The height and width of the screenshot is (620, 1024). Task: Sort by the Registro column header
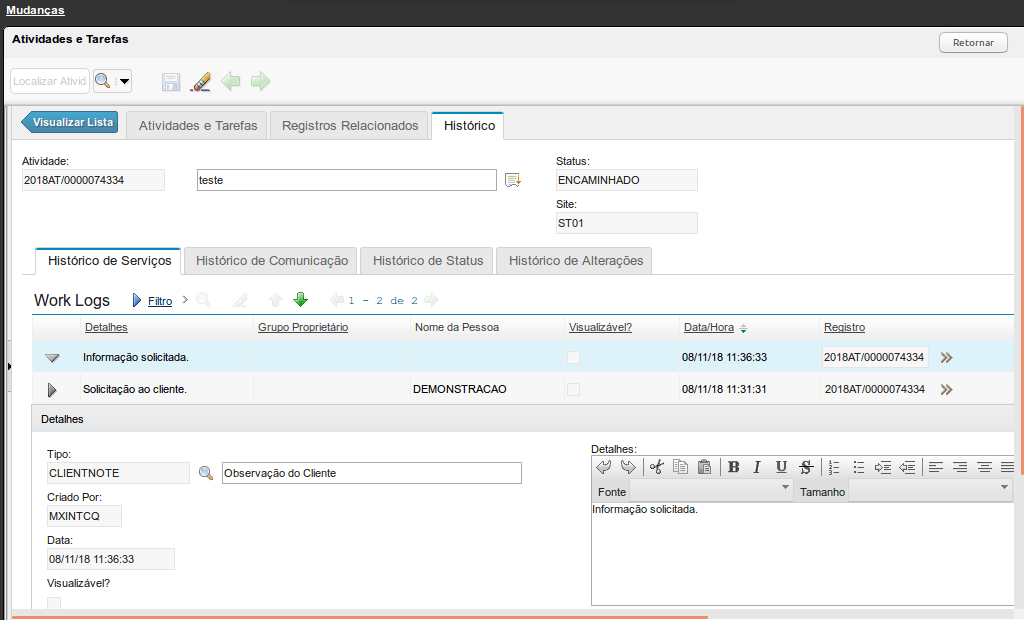(x=844, y=327)
